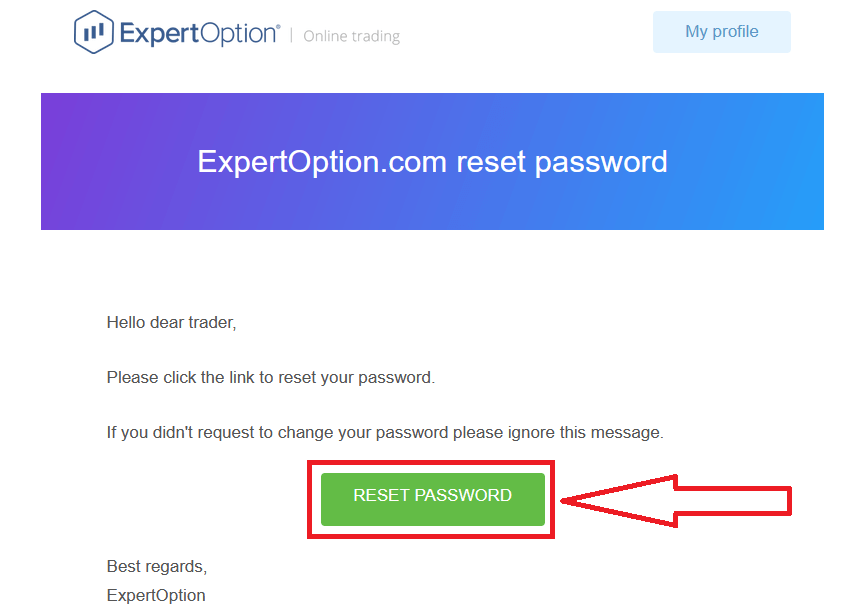Click the RESET PASSWORD button label text
Viewport: 855px width, 614px height.
point(431,494)
